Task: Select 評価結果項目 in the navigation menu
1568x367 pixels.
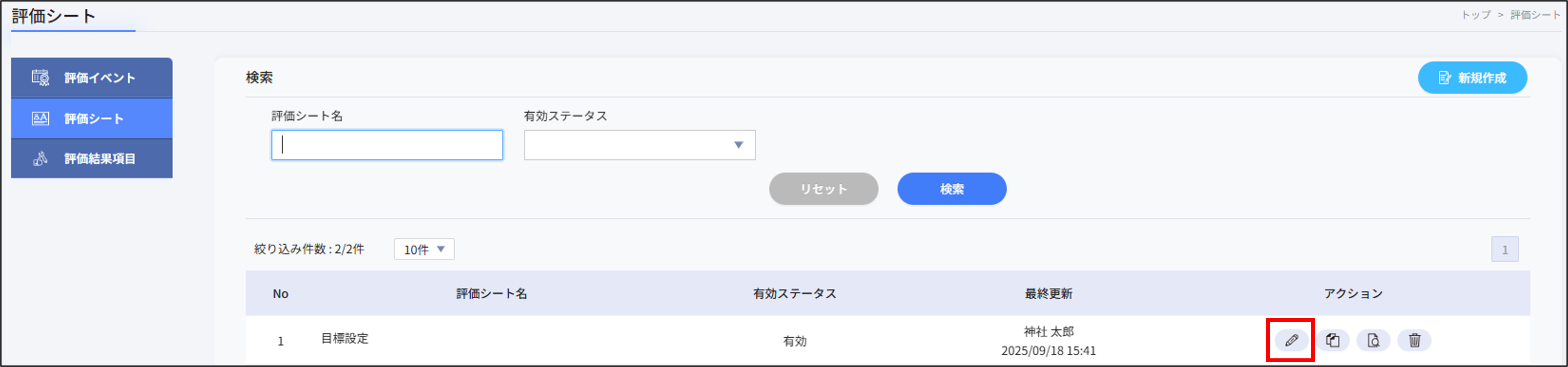Action: point(92,158)
